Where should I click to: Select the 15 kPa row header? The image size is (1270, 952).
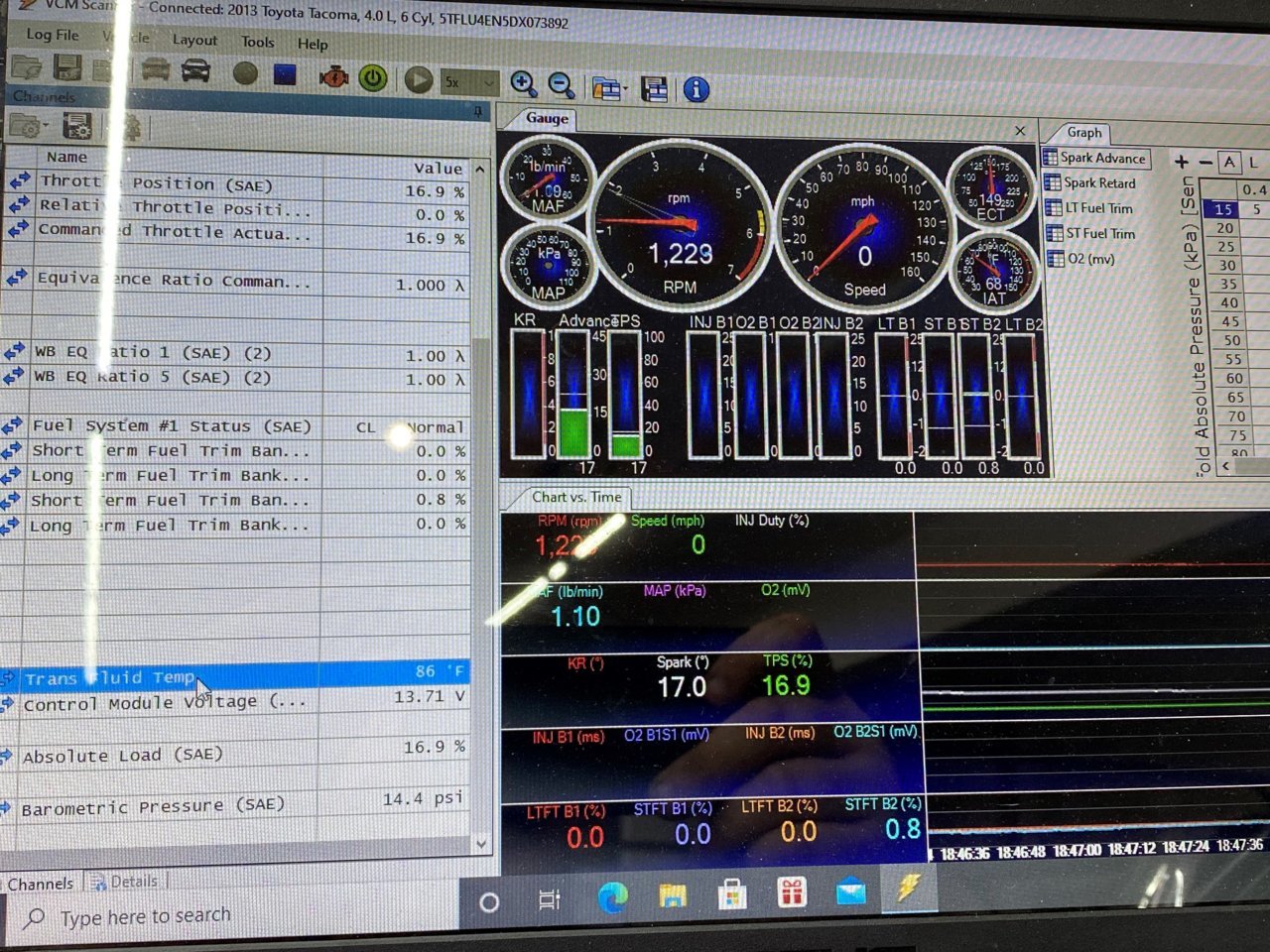[1222, 209]
